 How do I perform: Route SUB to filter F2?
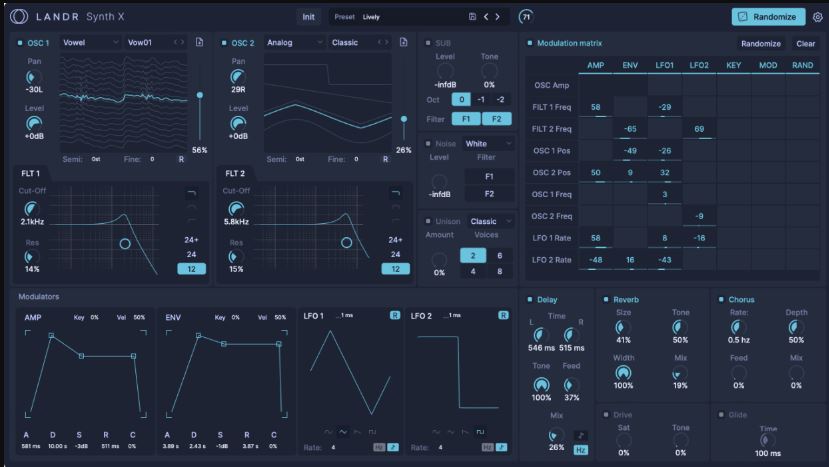click(x=496, y=119)
